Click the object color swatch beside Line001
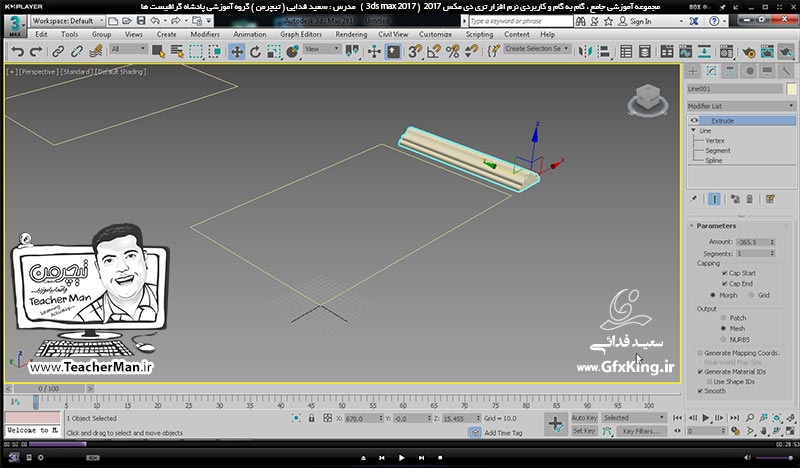Viewport: 800px width, 468px height. [x=791, y=89]
